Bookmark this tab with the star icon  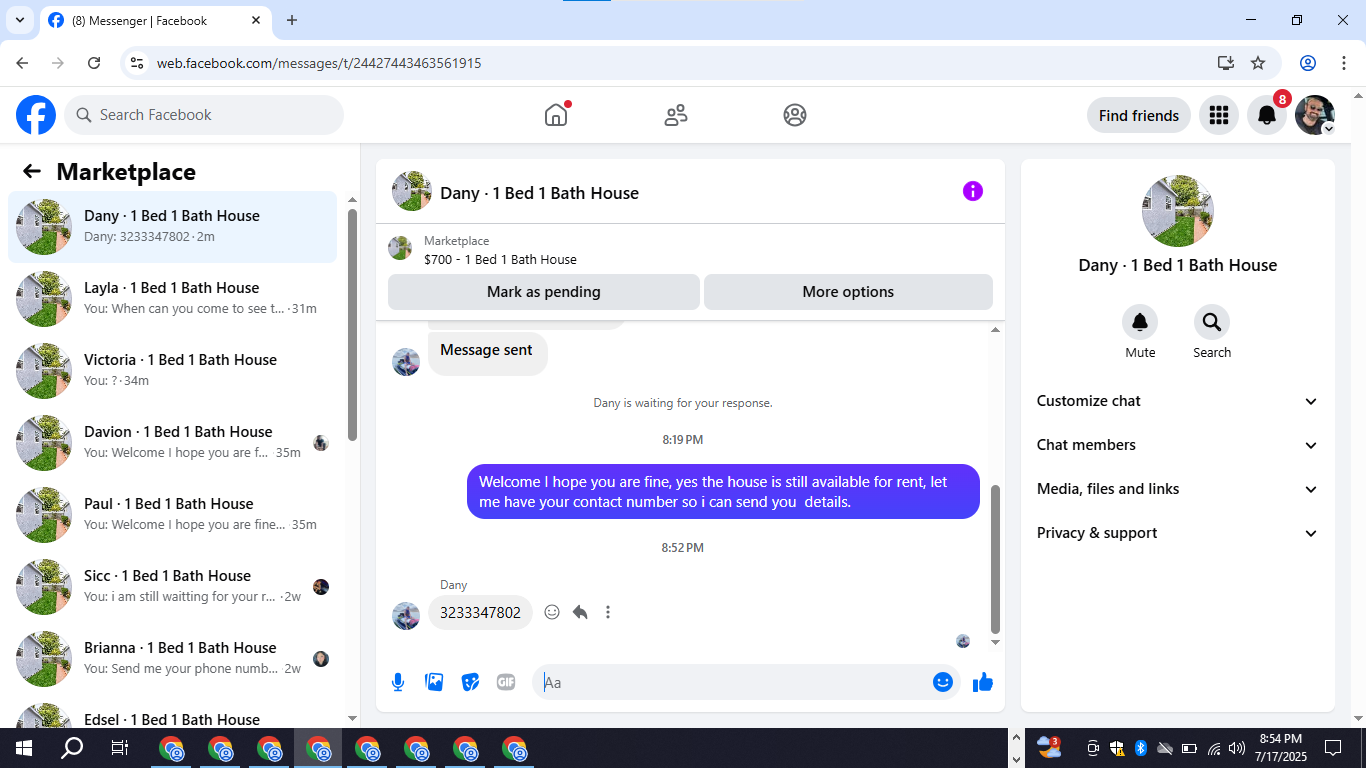click(1258, 63)
